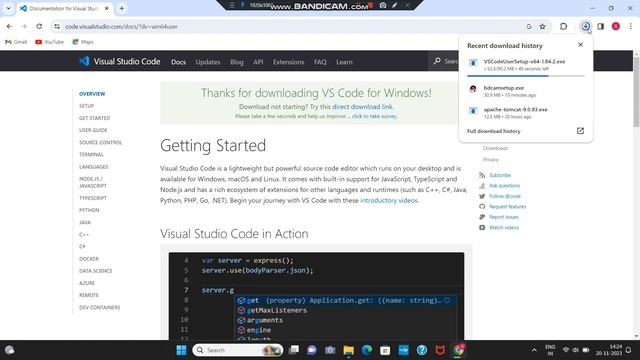Open Gmail bookmark
The width and height of the screenshot is (640, 360).
(16, 42)
